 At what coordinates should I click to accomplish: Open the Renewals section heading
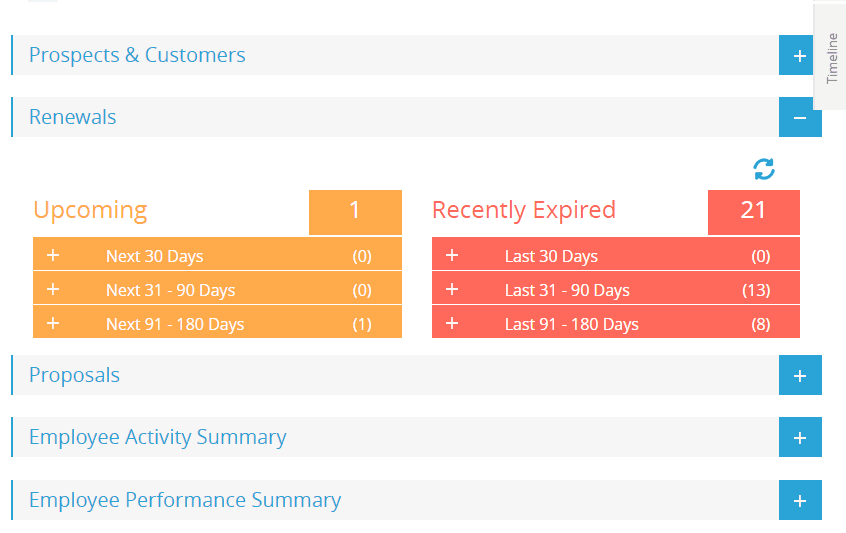[x=73, y=117]
